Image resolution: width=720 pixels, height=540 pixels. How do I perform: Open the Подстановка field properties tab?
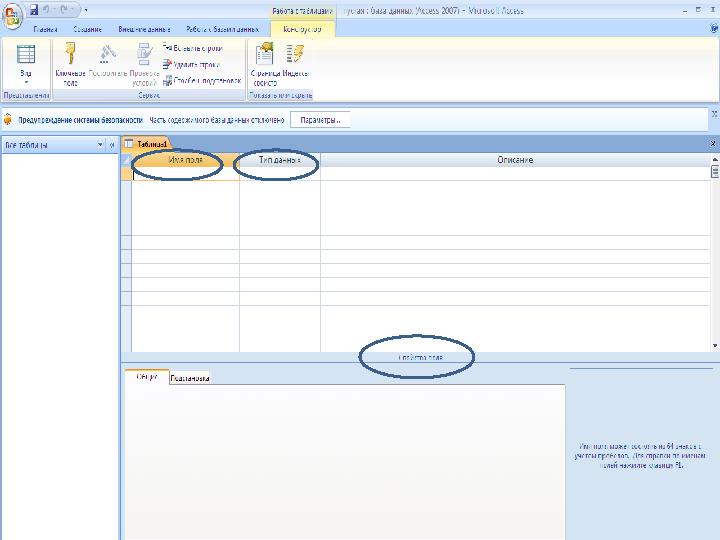tap(190, 378)
